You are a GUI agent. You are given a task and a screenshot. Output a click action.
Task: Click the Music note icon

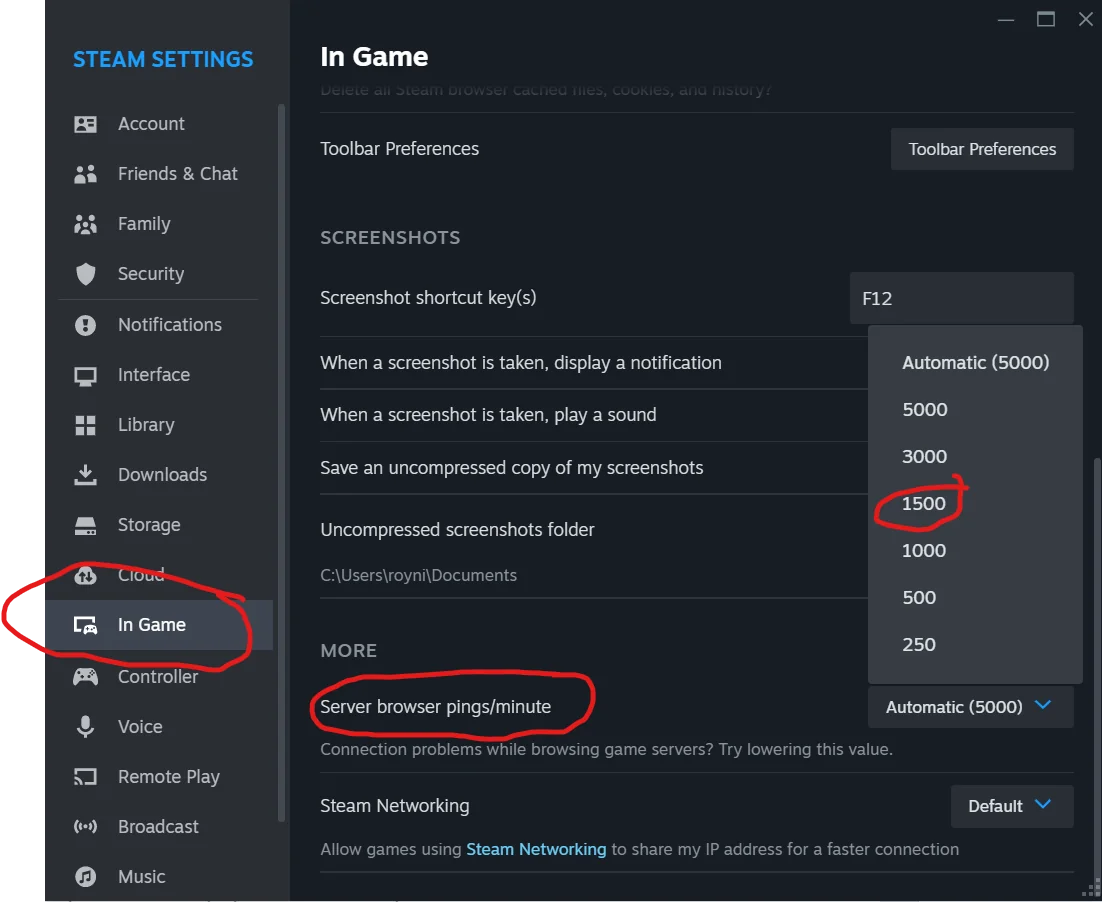[x=86, y=877]
